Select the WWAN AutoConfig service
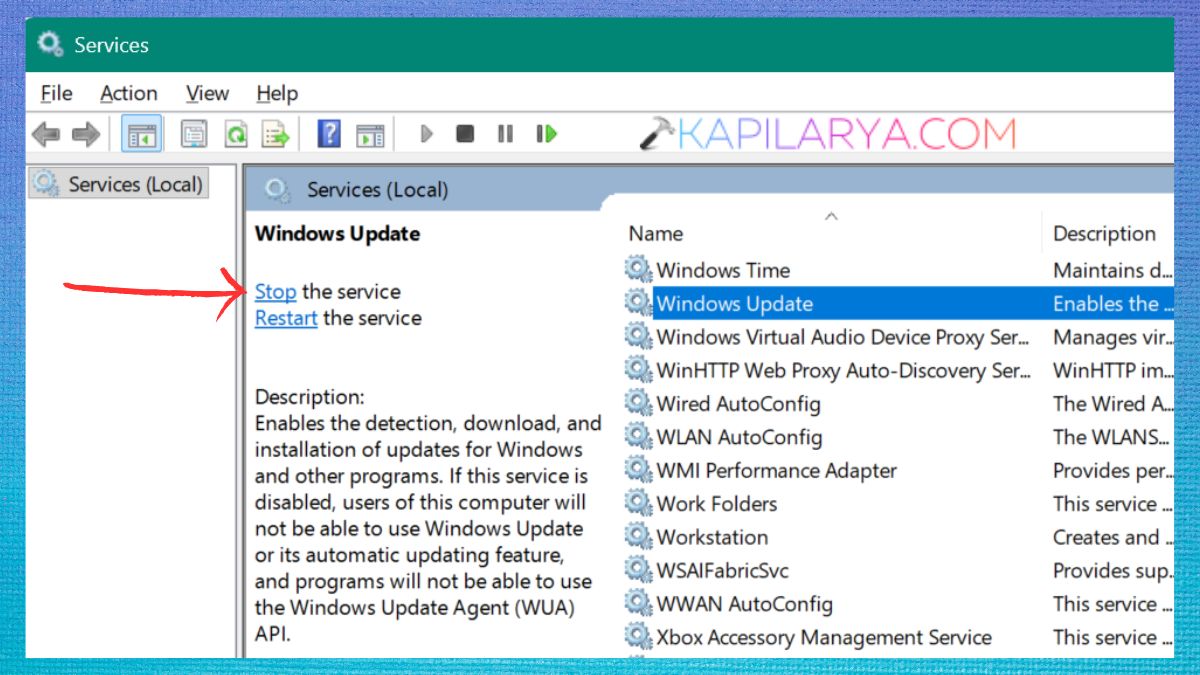Viewport: 1200px width, 675px height. click(744, 604)
